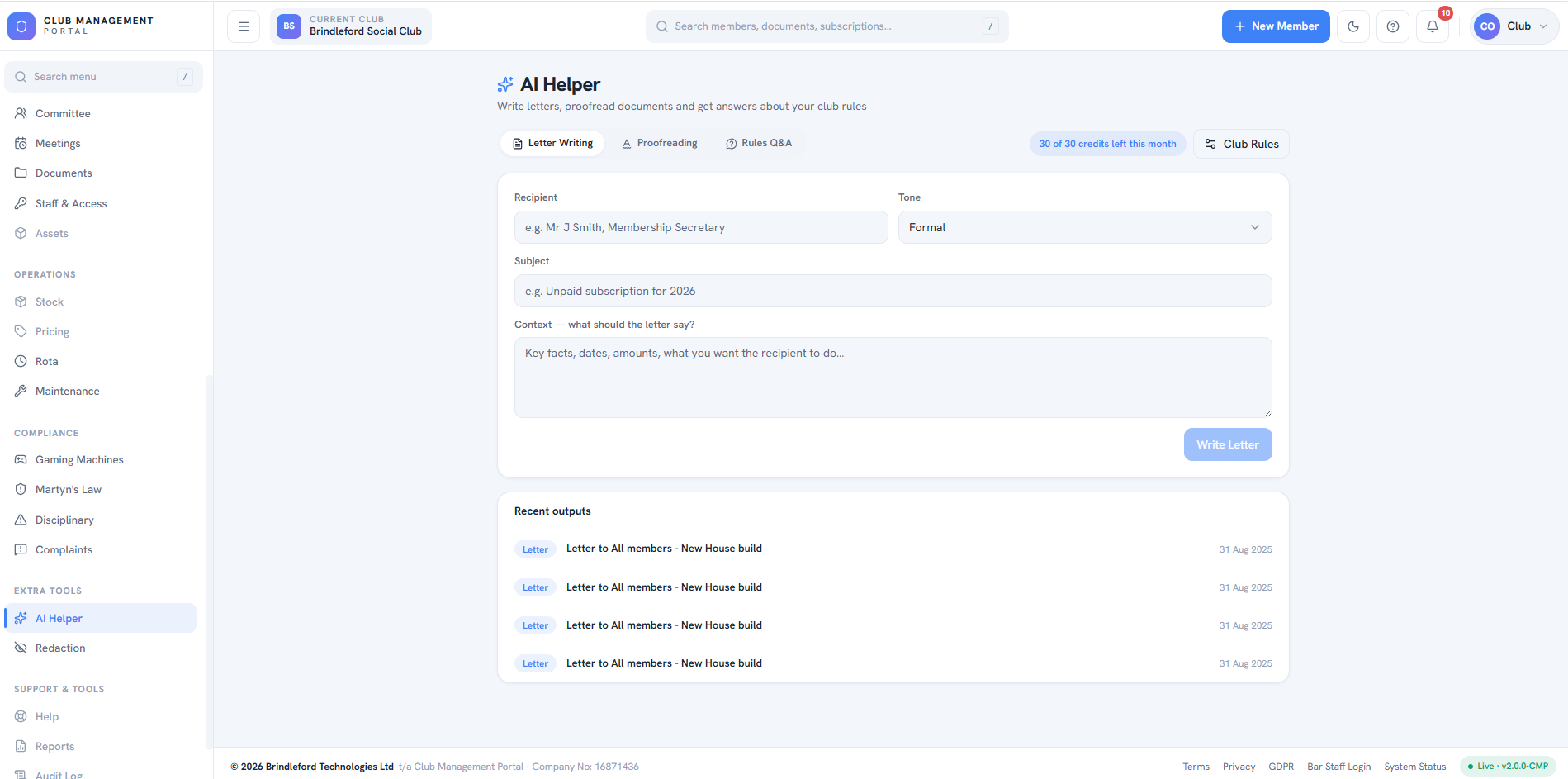Screen dimensions: 1568x779
Task: Click the Search menu field
Action: 103,77
